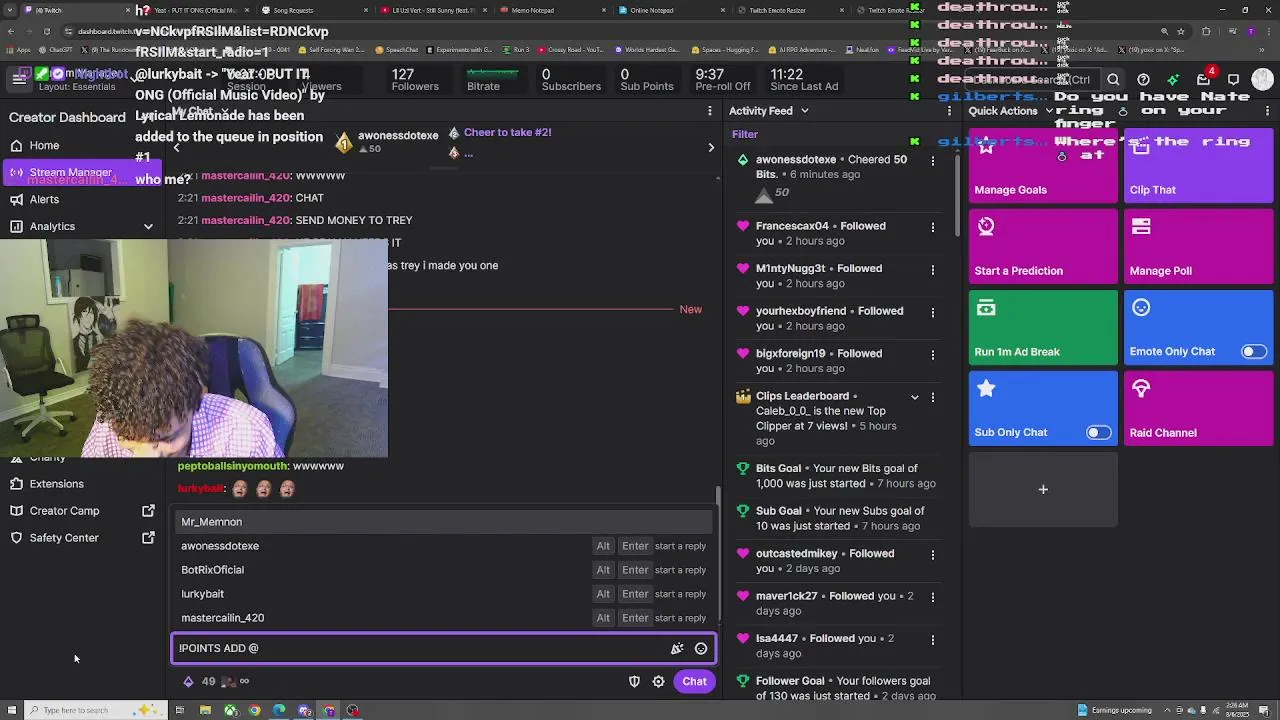1280x720 pixels.
Task: Select the Stream Manager sidebar item
Action: point(80,173)
